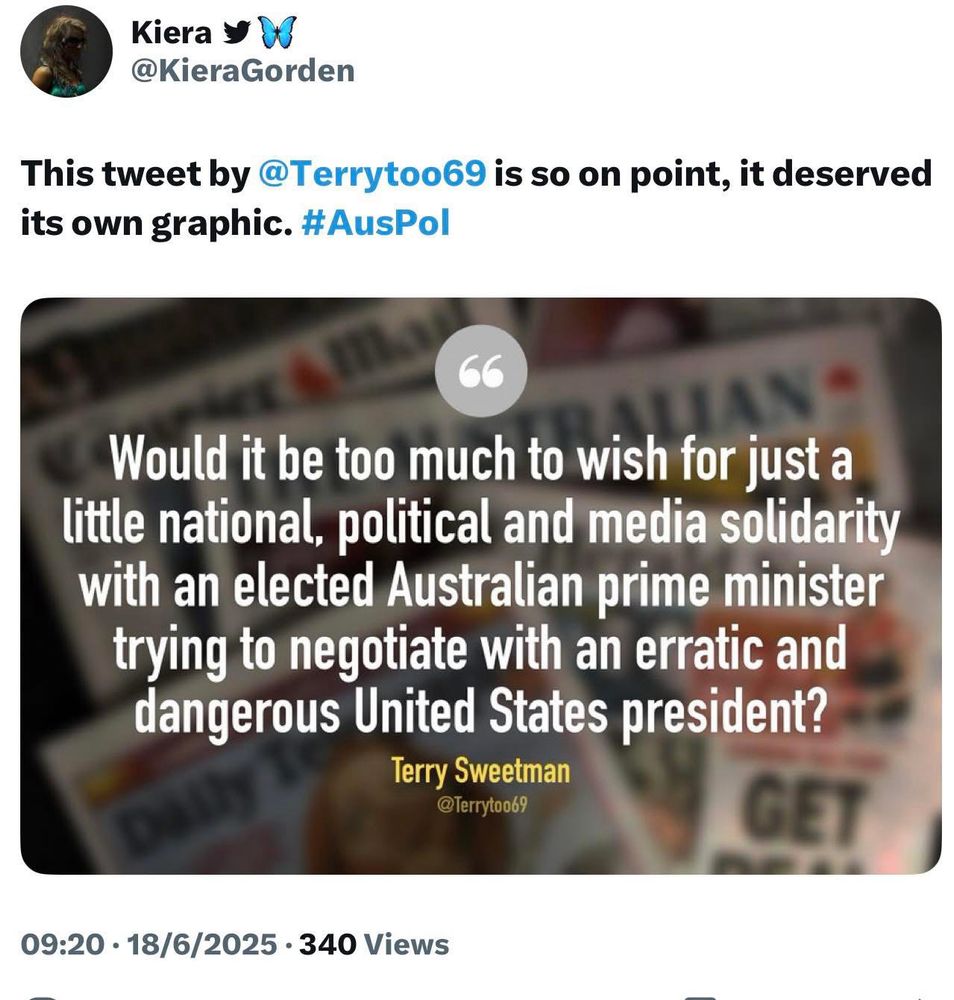Open the 340 Views count
The width and height of the screenshot is (954, 1000).
pos(374,945)
